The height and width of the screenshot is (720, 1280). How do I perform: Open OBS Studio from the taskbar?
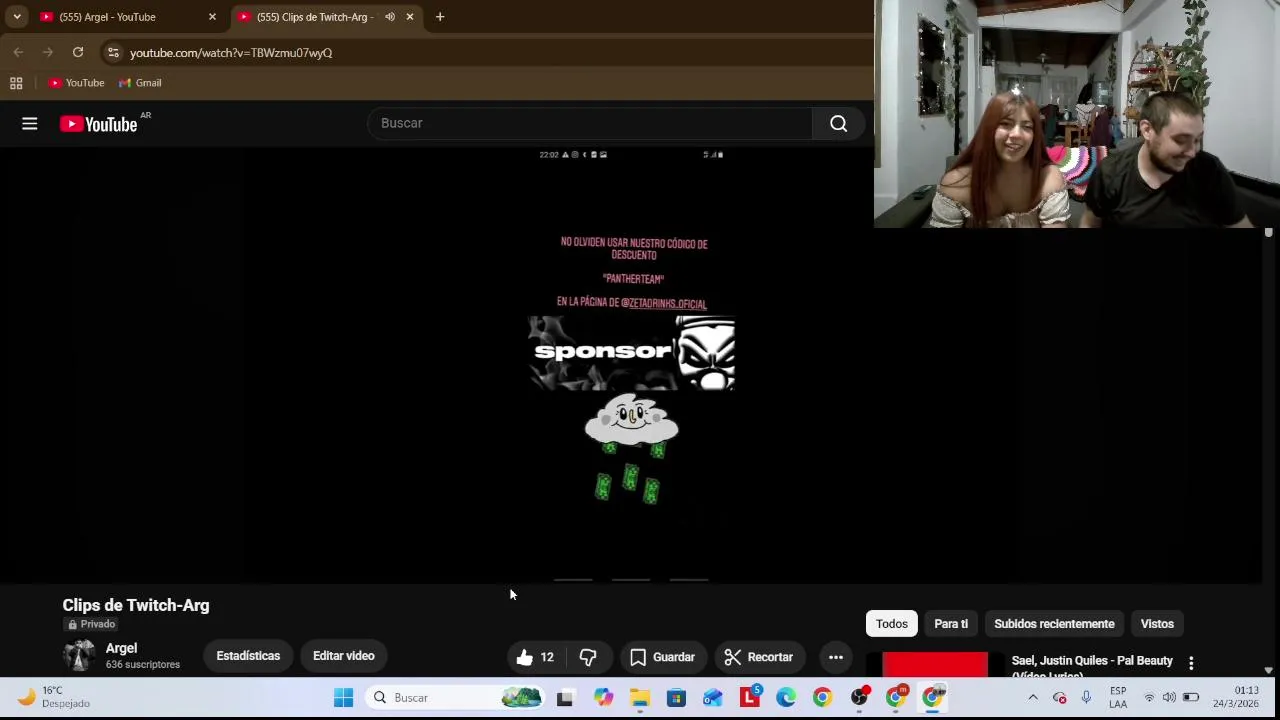tap(859, 698)
